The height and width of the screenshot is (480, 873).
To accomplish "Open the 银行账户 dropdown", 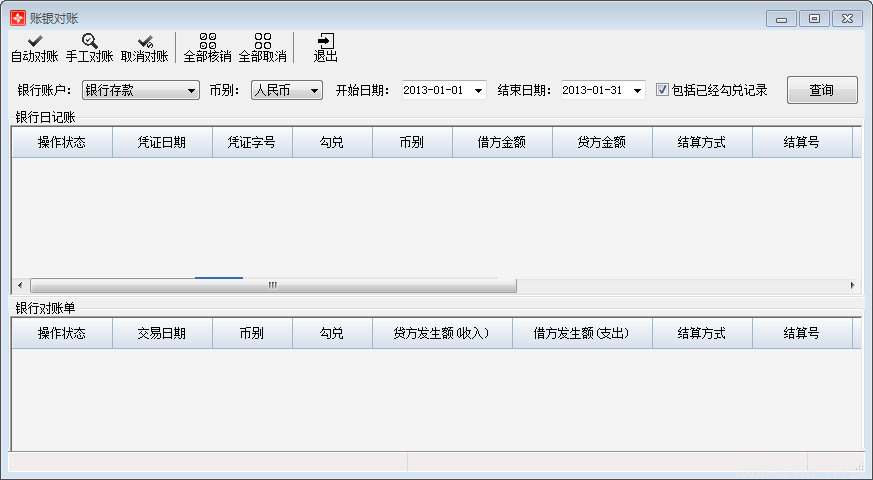I will 192,91.
